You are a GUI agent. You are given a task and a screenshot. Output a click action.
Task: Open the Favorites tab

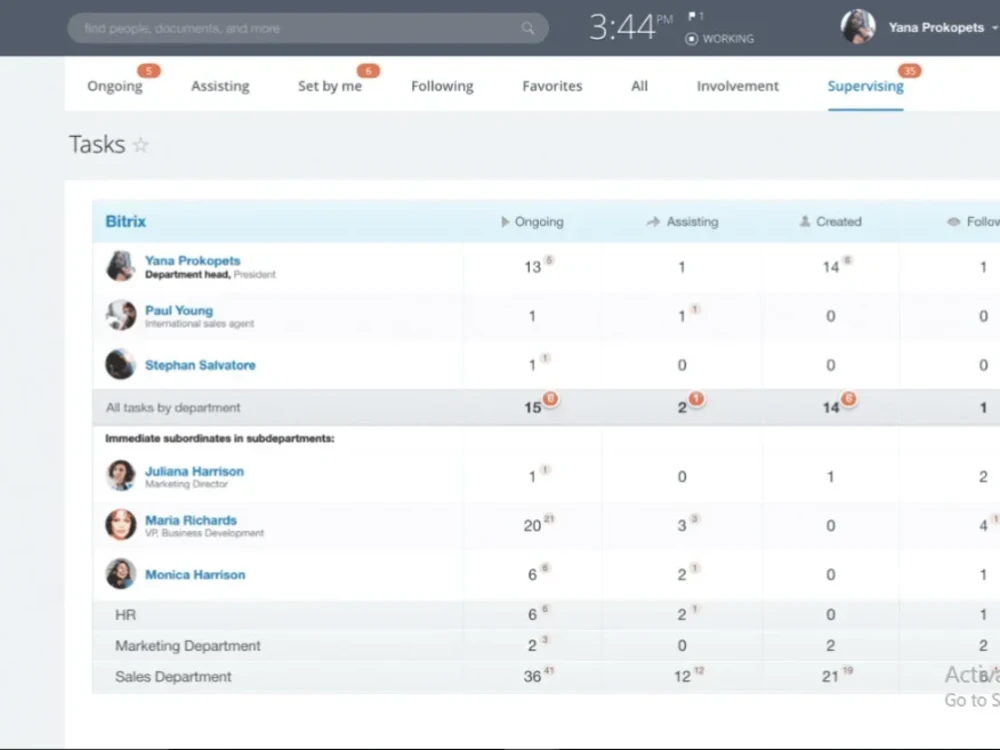coord(551,86)
